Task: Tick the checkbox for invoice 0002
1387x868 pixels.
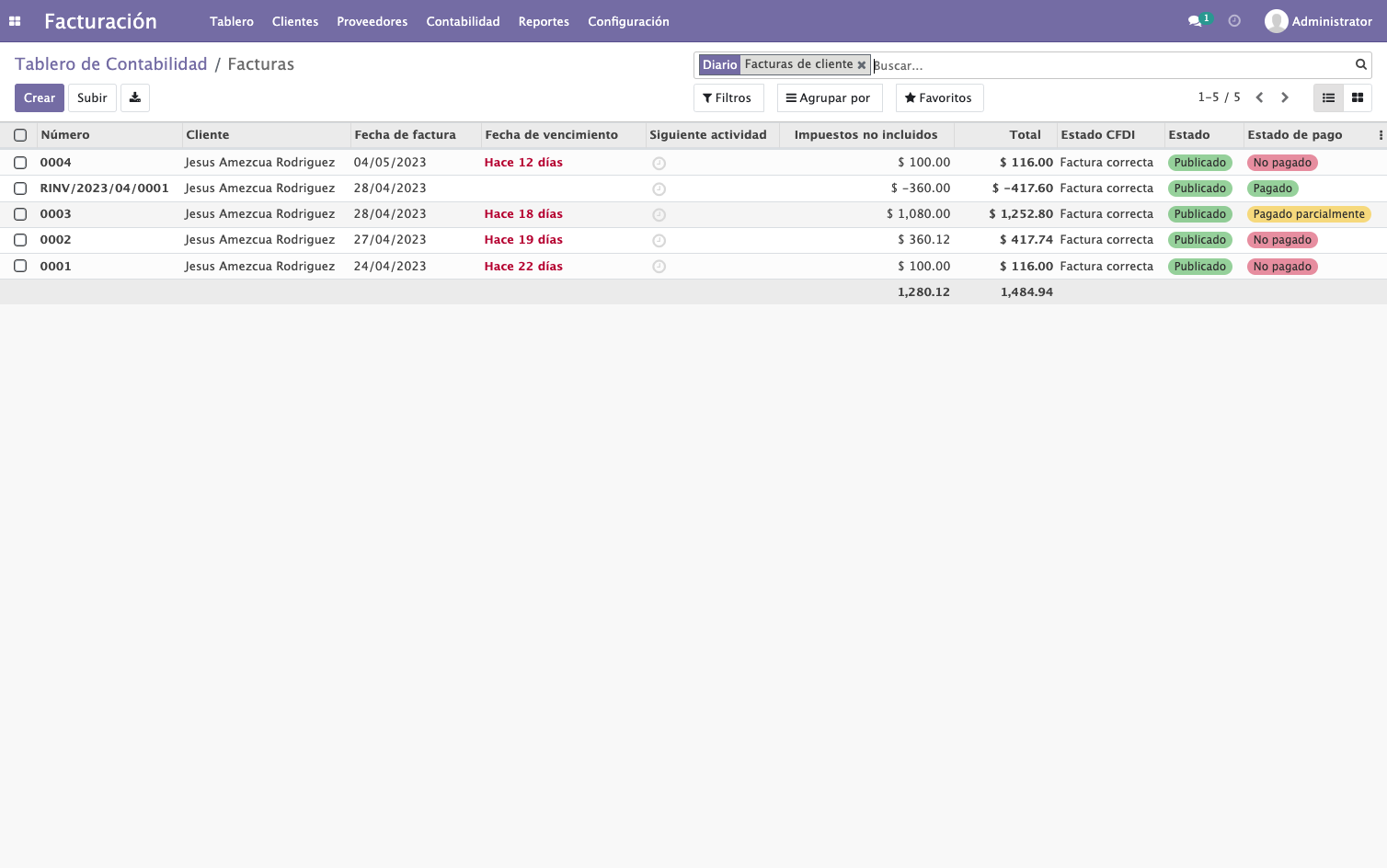Action: 20,240
